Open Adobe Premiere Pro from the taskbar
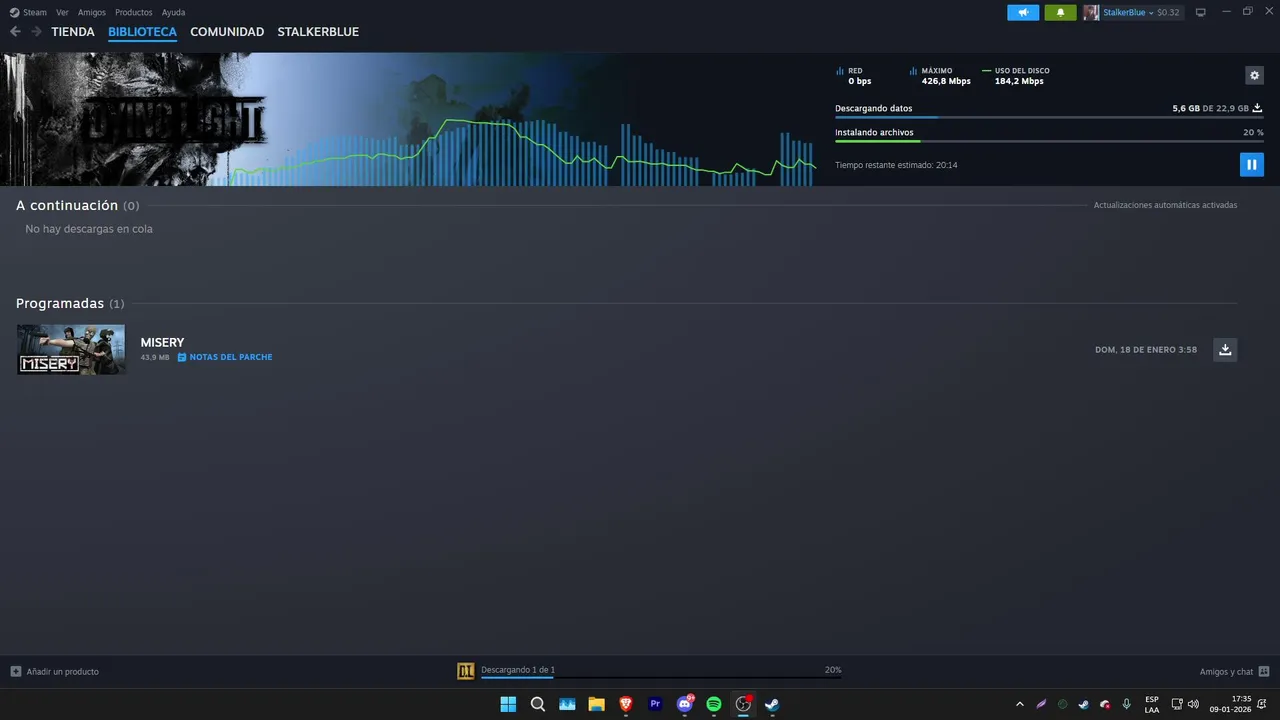Image resolution: width=1280 pixels, height=720 pixels. pyautogui.click(x=655, y=704)
